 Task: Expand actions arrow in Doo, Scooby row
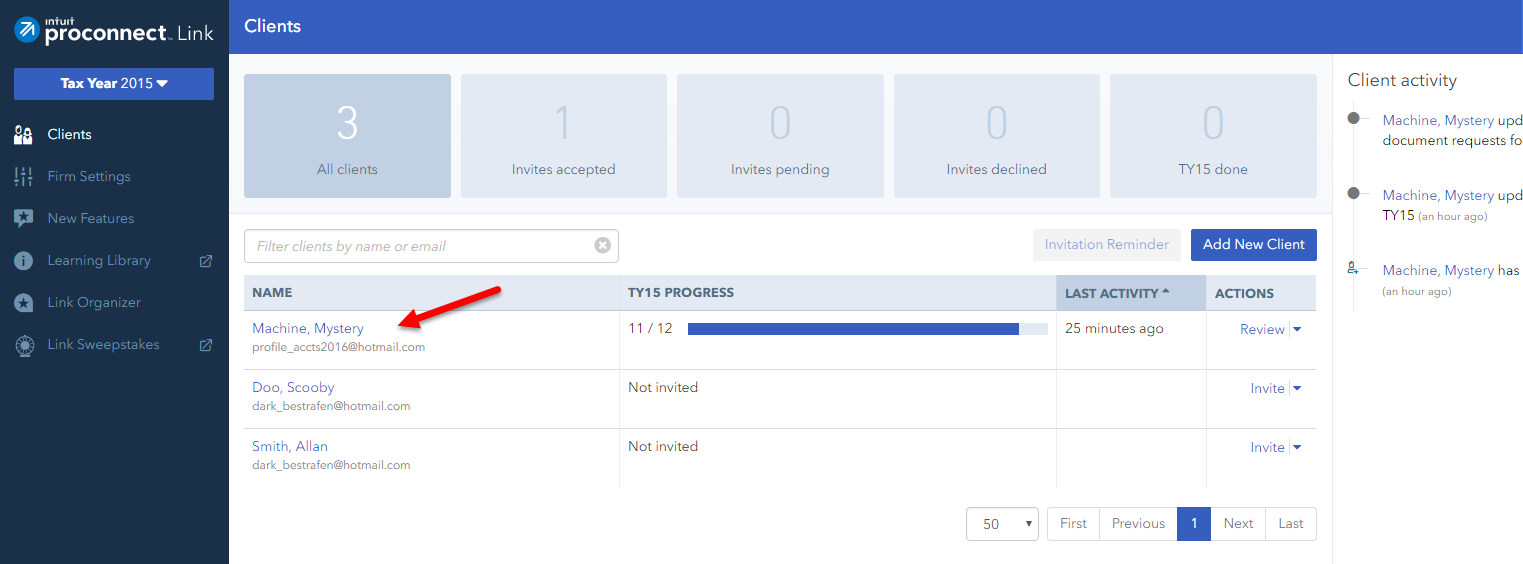pos(1297,388)
